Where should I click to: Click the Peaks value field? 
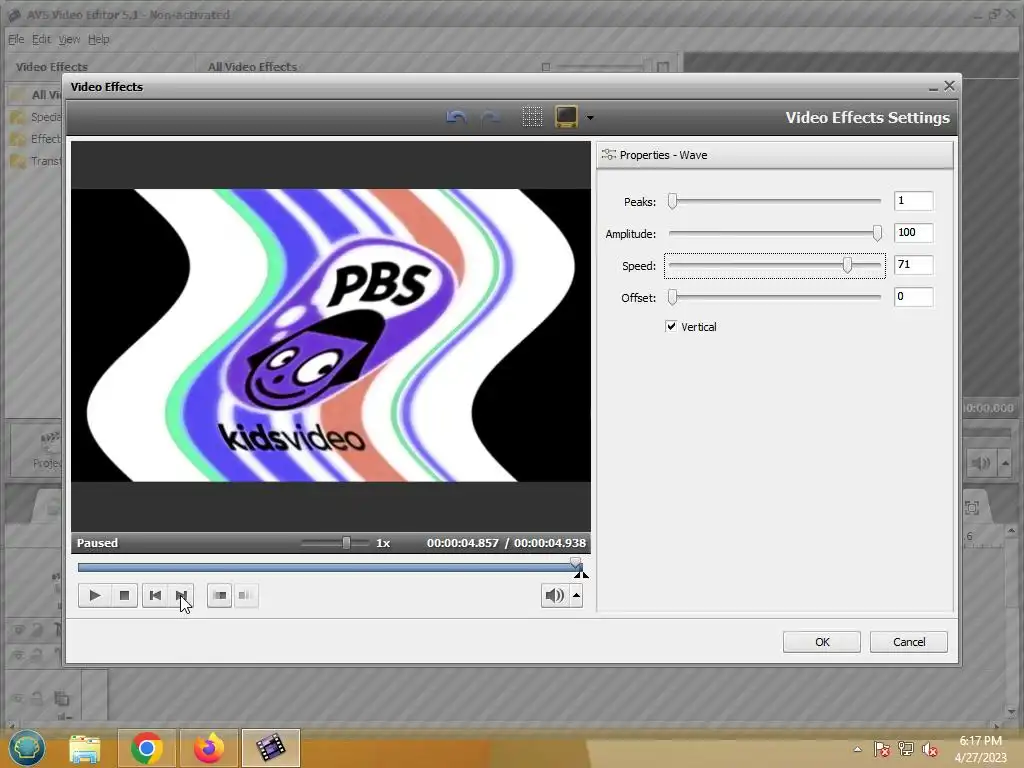click(x=913, y=200)
